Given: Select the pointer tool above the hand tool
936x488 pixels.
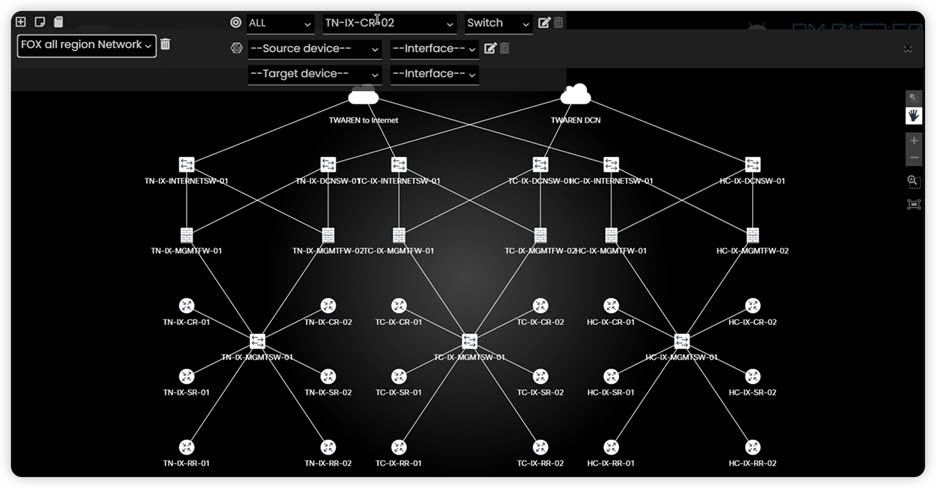Looking at the screenshot, I should click(x=913, y=99).
